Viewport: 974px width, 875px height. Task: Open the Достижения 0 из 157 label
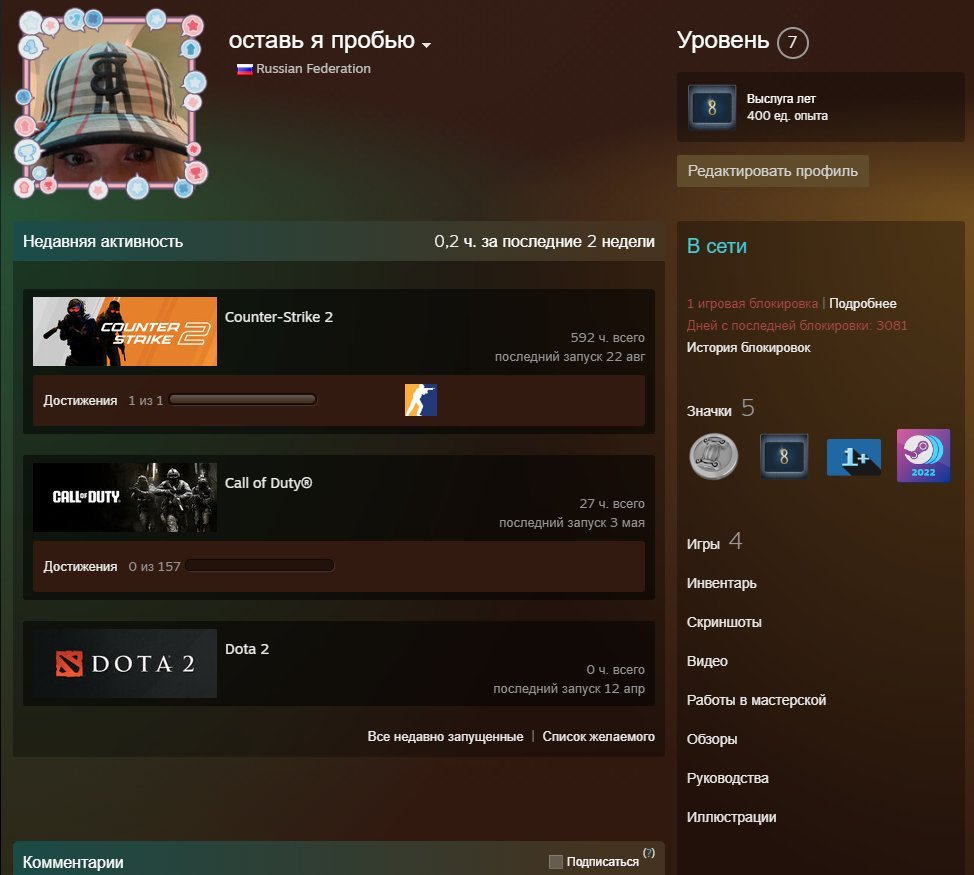coord(111,566)
